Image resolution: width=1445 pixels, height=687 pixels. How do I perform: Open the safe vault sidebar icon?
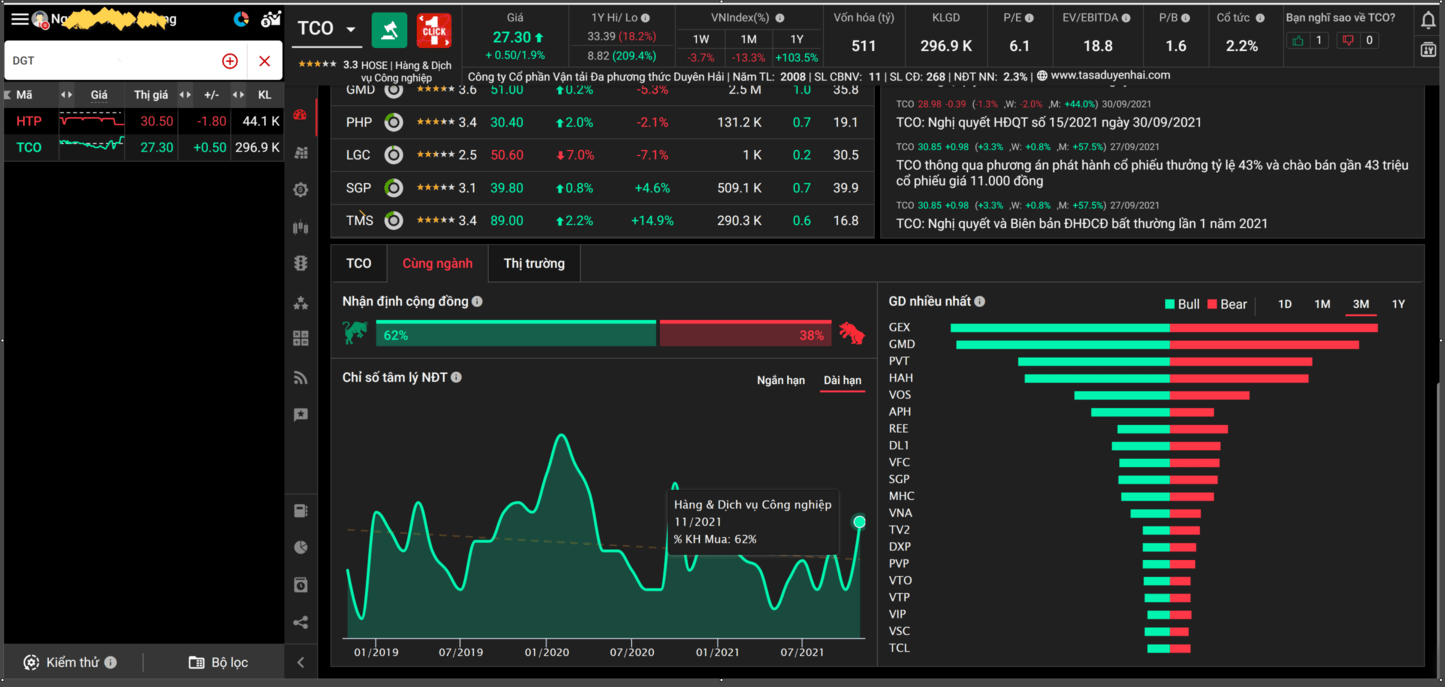point(300,584)
